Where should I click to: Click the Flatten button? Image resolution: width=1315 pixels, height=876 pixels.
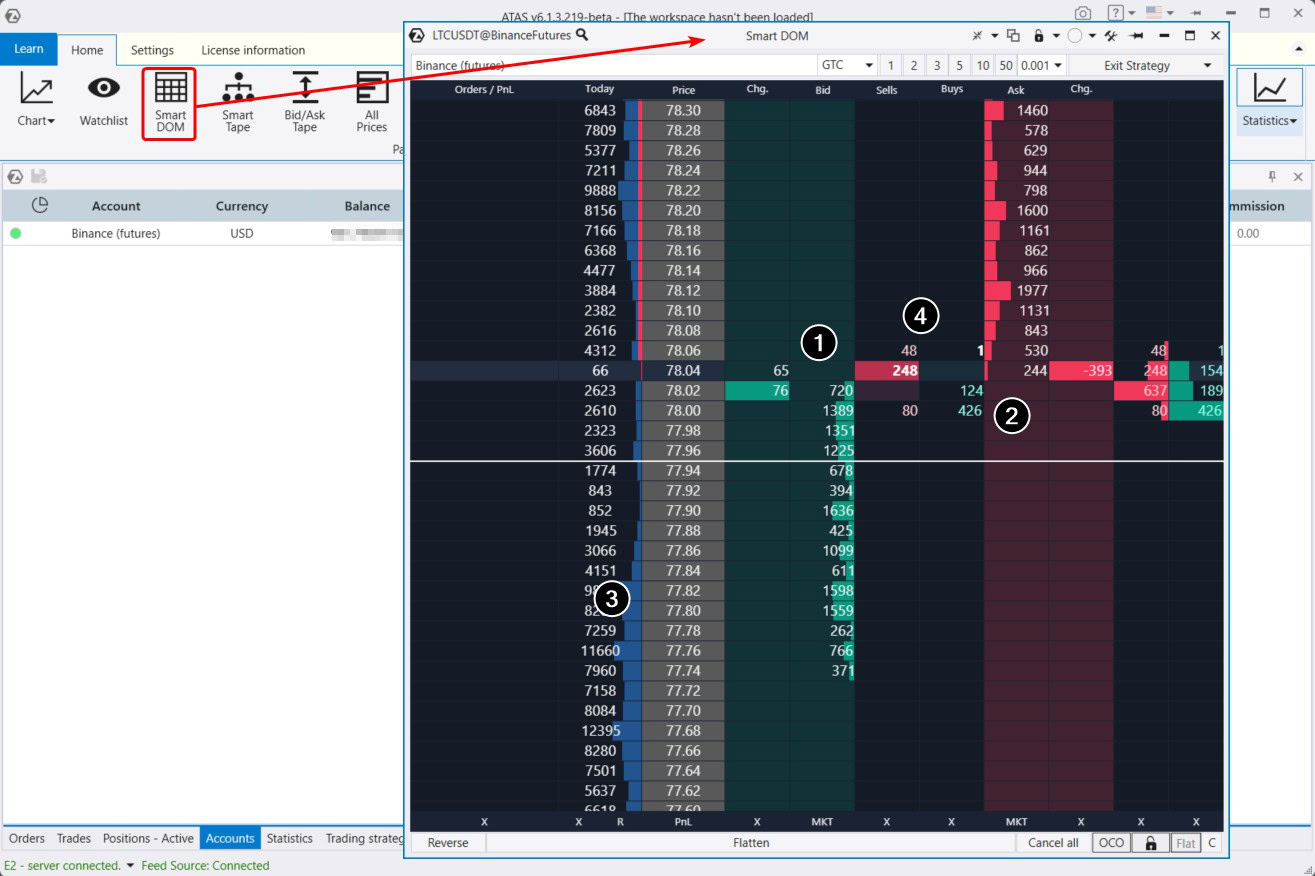pyautogui.click(x=751, y=843)
